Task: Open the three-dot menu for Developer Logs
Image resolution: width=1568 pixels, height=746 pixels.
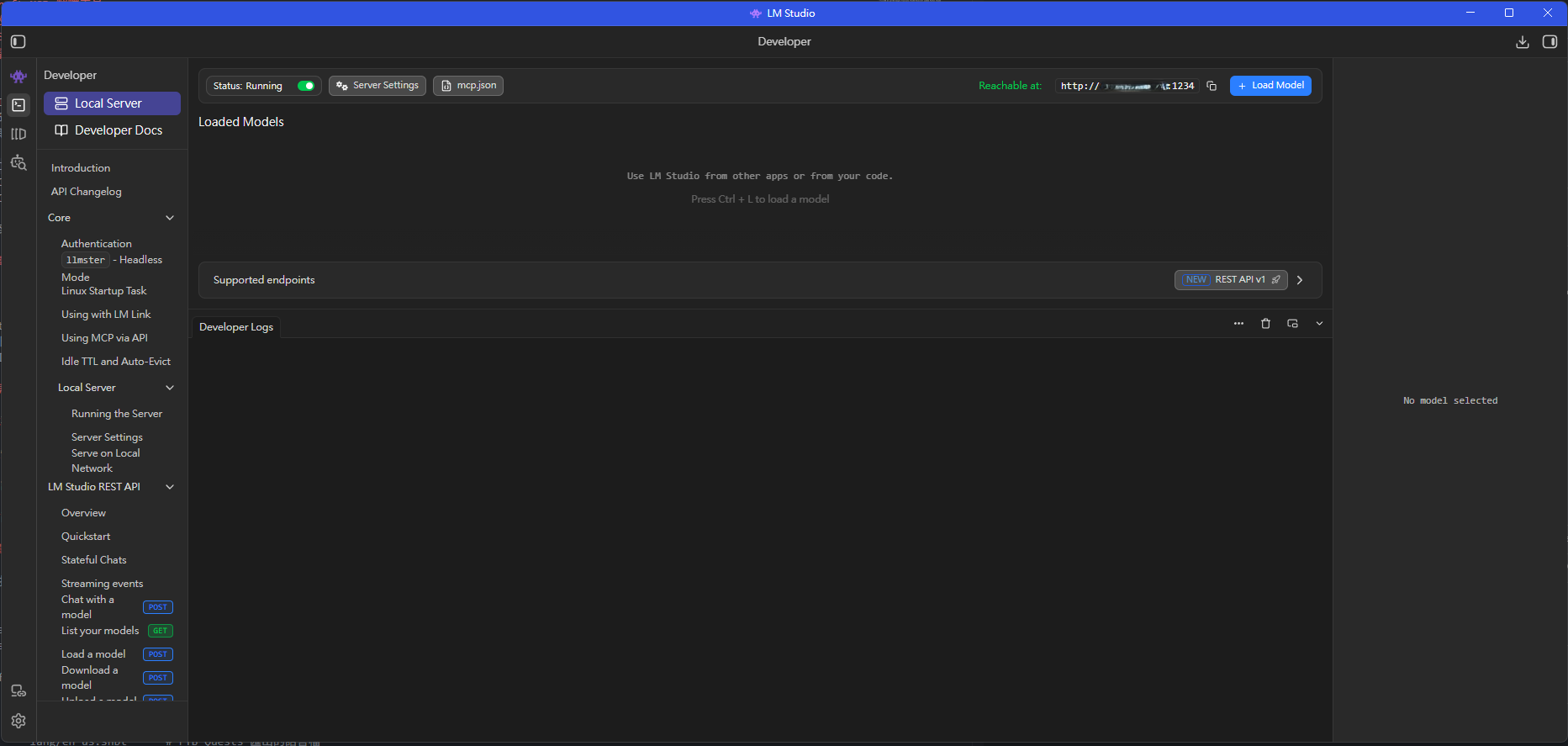Action: pos(1238,324)
